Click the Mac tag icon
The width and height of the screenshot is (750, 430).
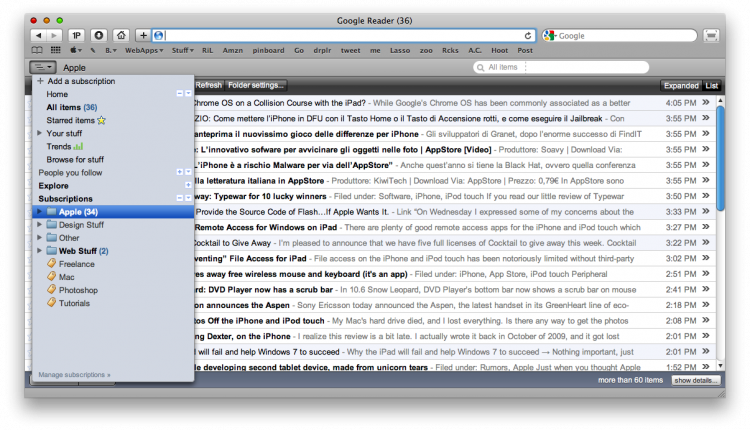[52, 276]
